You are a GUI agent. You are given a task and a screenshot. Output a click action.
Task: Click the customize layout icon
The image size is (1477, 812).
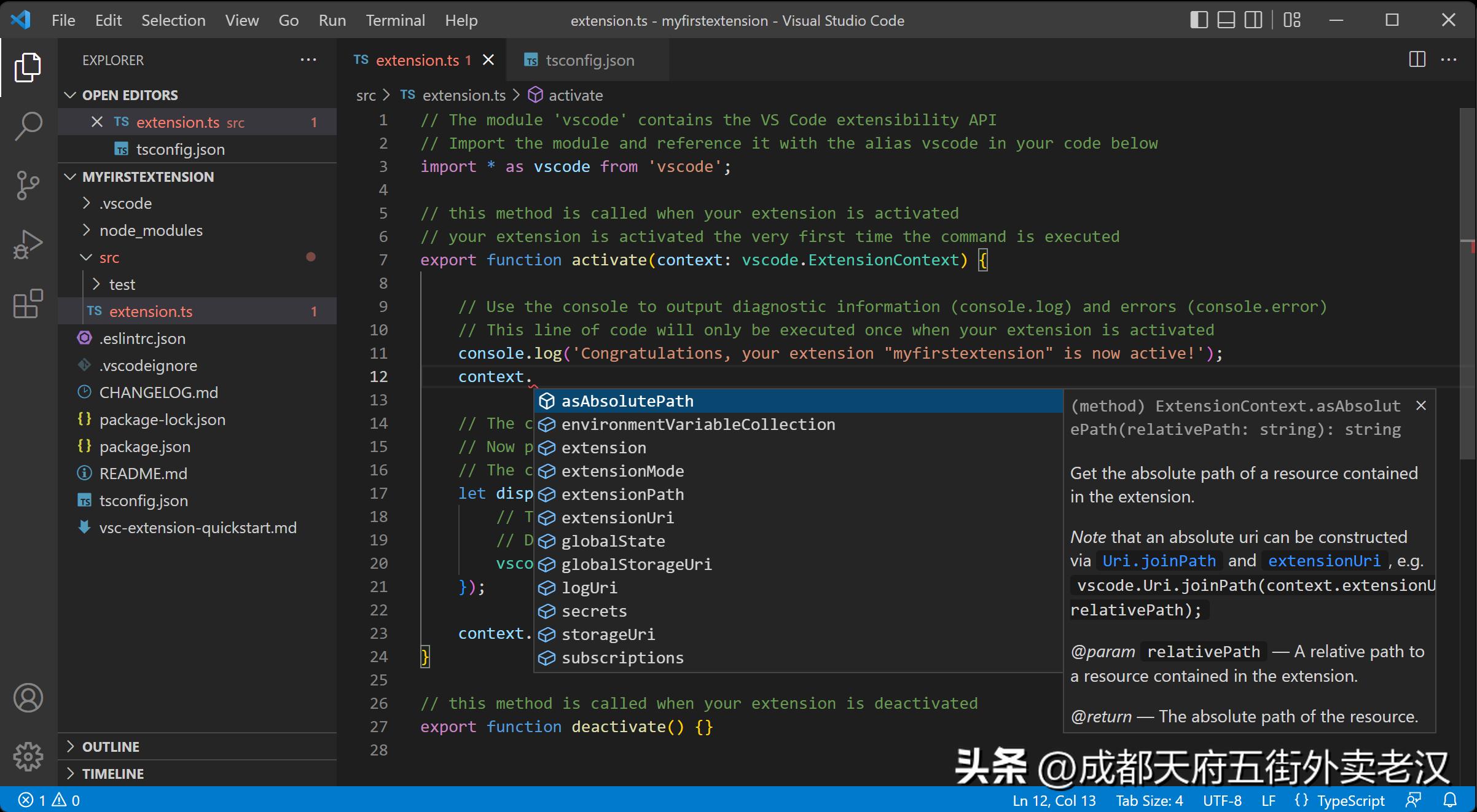click(1292, 20)
